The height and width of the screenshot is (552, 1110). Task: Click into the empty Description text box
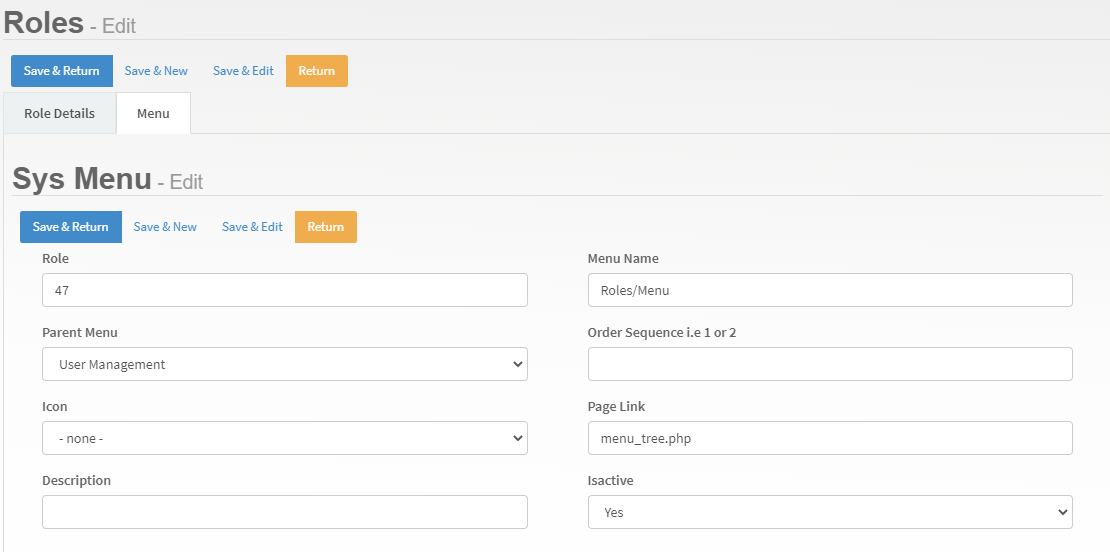(x=284, y=512)
